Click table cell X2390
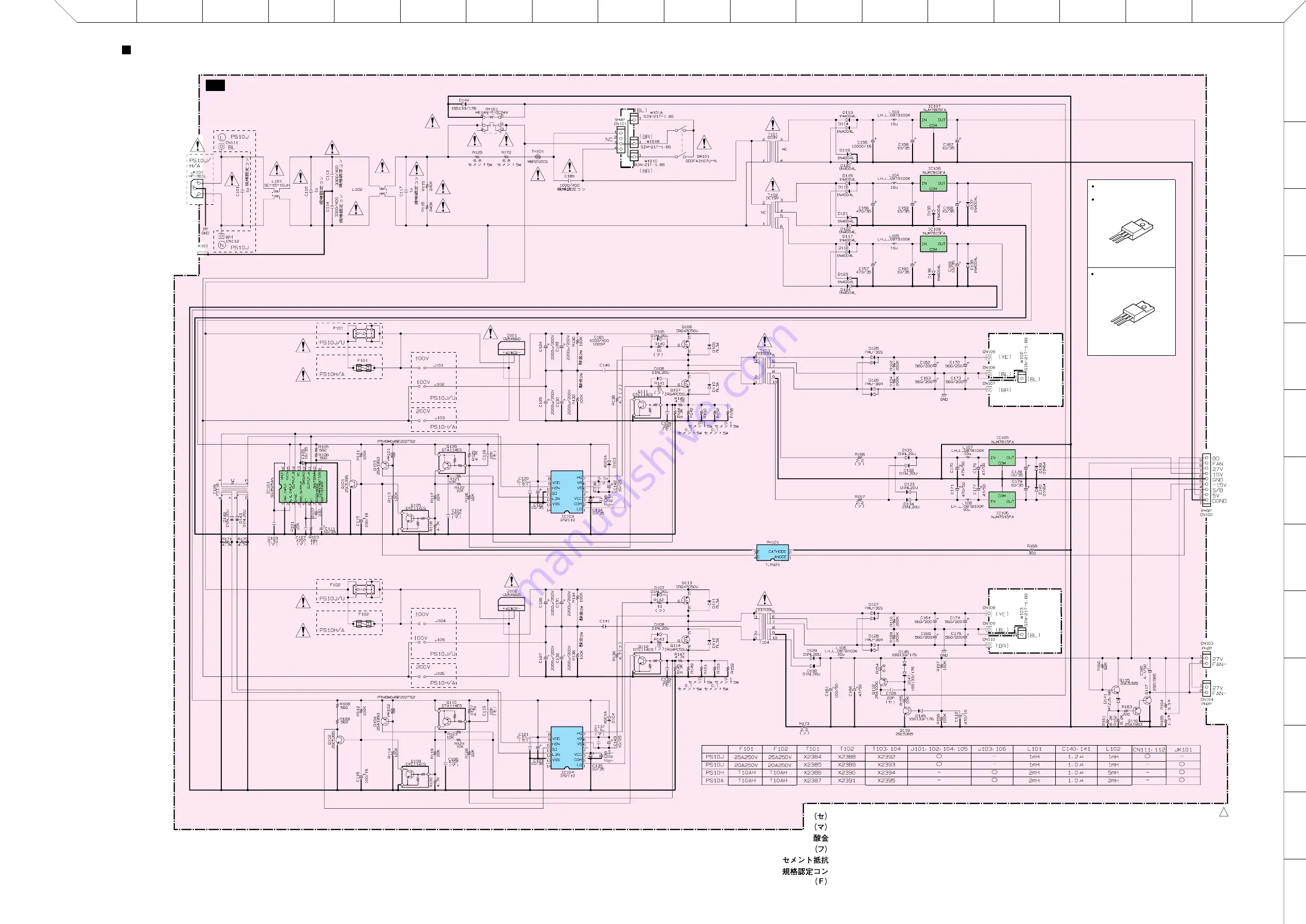Image resolution: width=1306 pixels, height=924 pixels. pyautogui.click(x=846, y=772)
